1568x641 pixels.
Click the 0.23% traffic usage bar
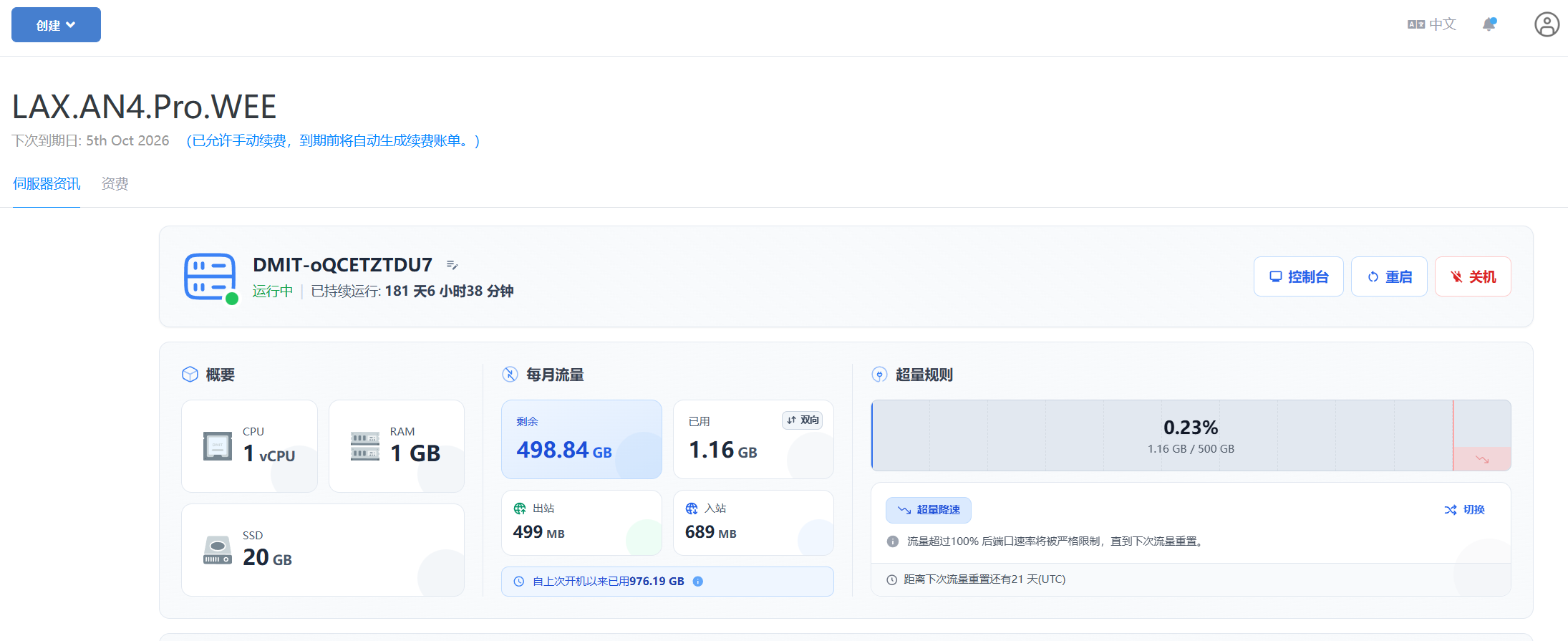click(1190, 435)
